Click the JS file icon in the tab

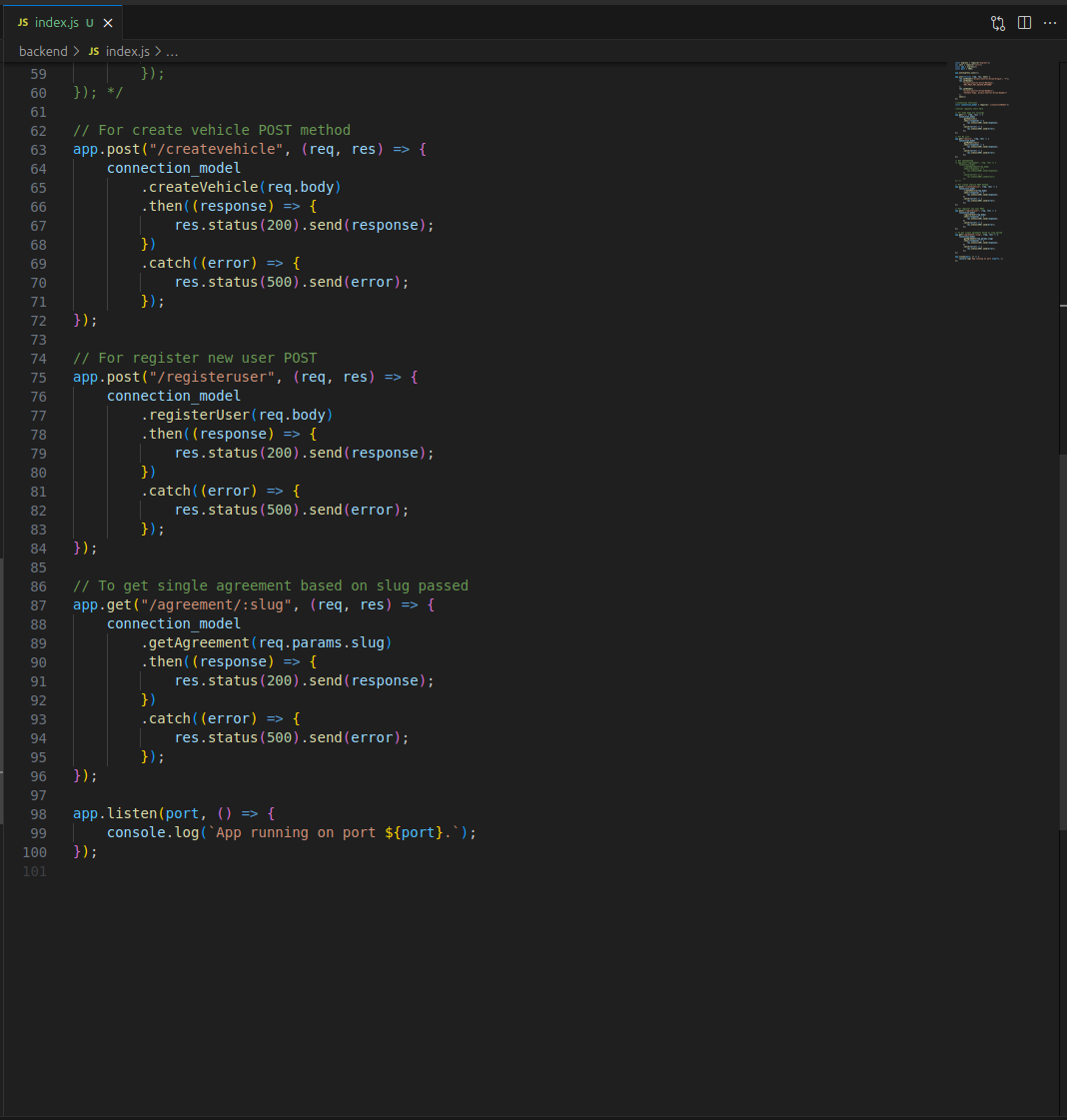point(23,23)
